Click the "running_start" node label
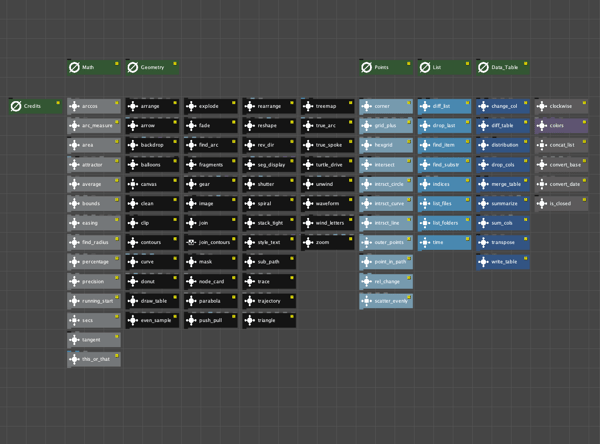This screenshot has height=444, width=600. tap(98, 301)
